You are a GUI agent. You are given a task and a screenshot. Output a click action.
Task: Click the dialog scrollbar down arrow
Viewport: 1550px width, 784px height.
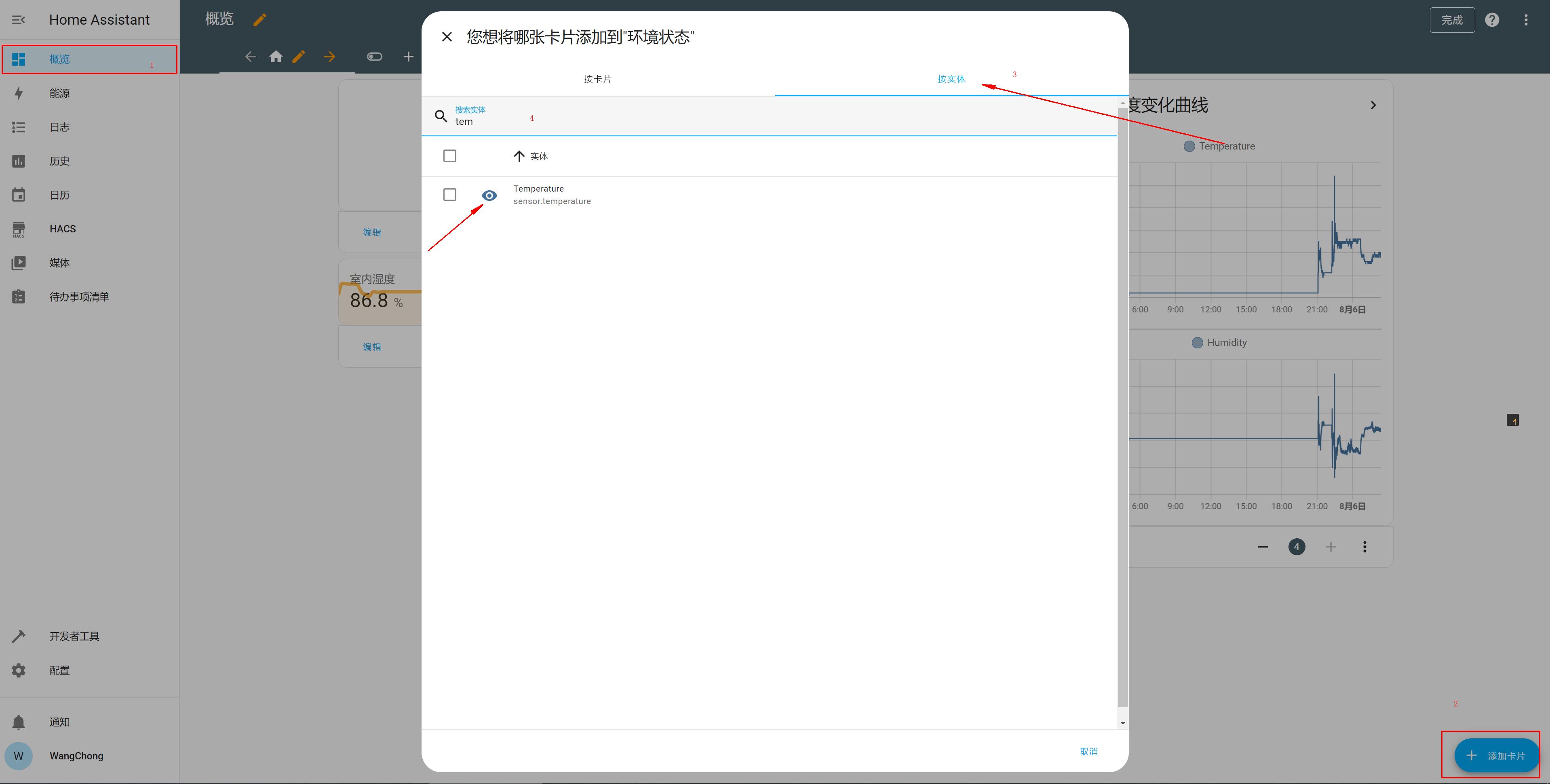point(1123,723)
